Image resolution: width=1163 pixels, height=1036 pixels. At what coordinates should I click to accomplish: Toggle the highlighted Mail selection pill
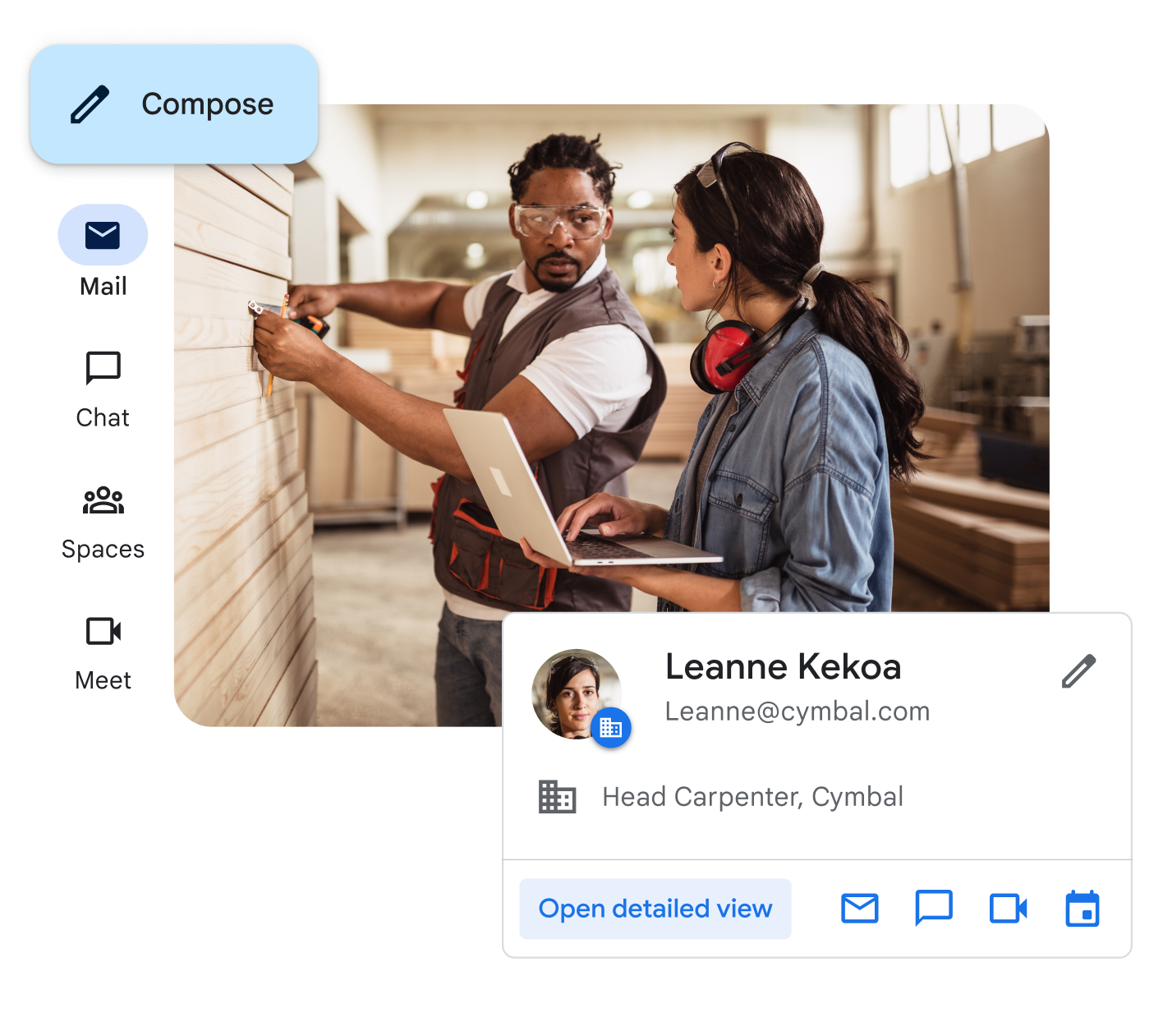(x=103, y=234)
